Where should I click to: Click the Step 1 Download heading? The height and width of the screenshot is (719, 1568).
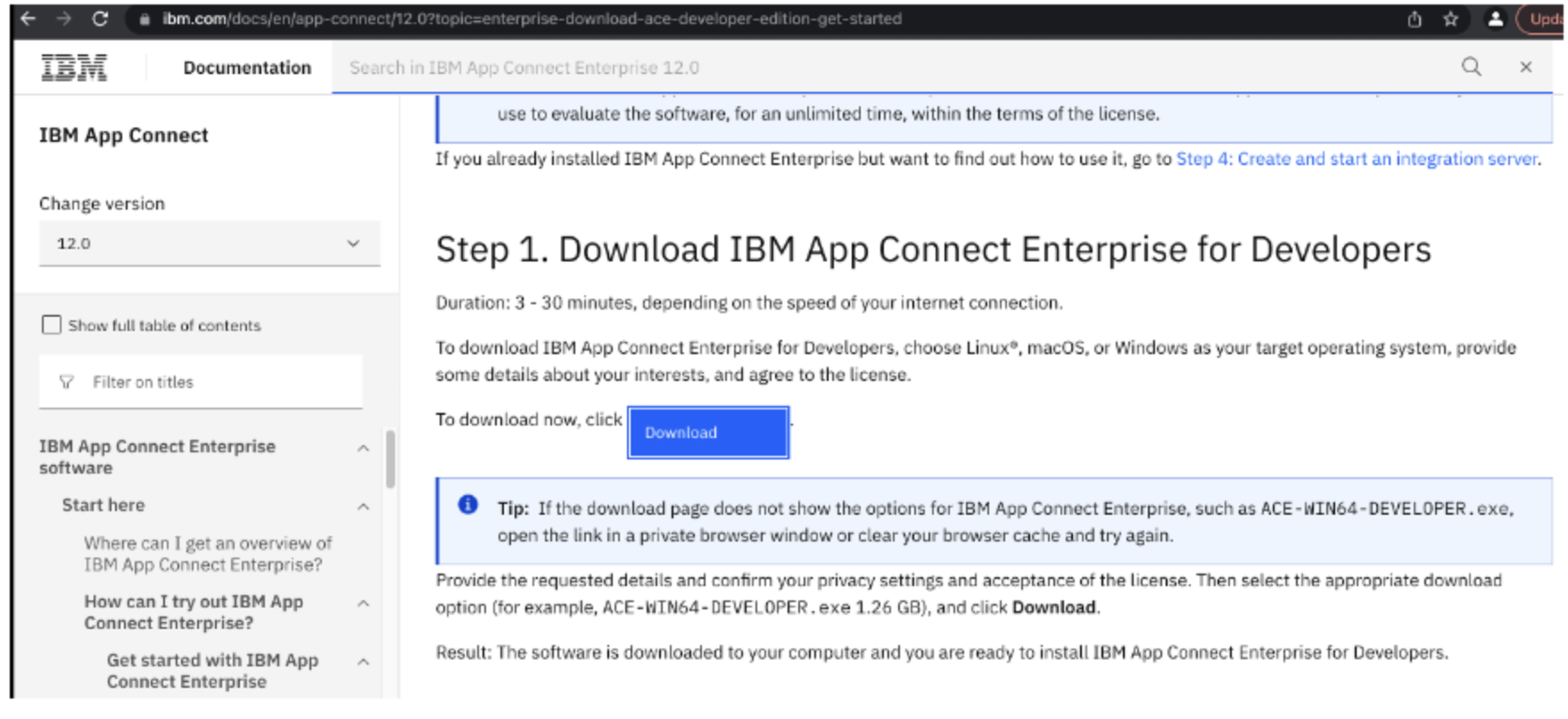tap(933, 250)
